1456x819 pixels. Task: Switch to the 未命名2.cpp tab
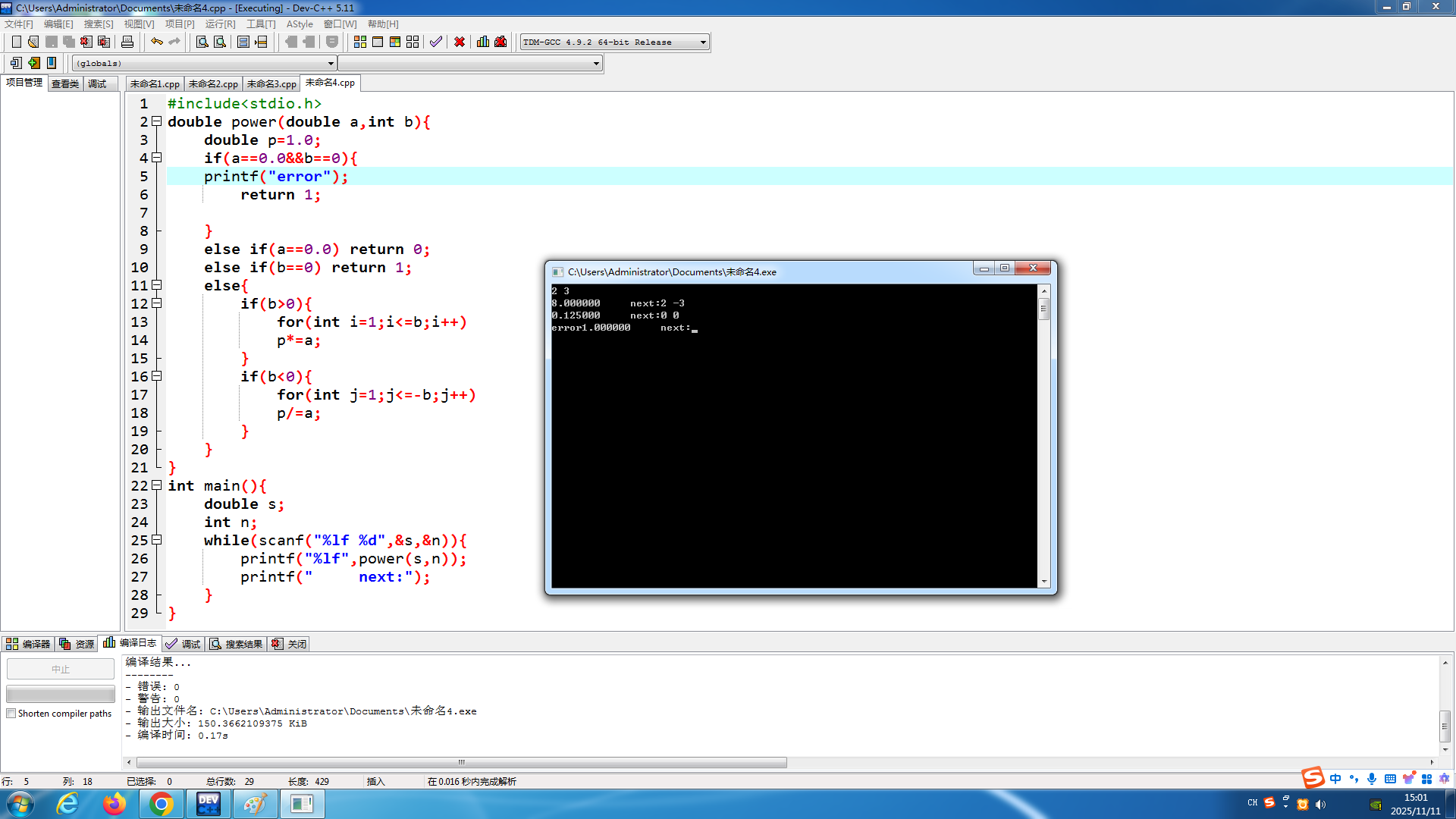coord(213,83)
